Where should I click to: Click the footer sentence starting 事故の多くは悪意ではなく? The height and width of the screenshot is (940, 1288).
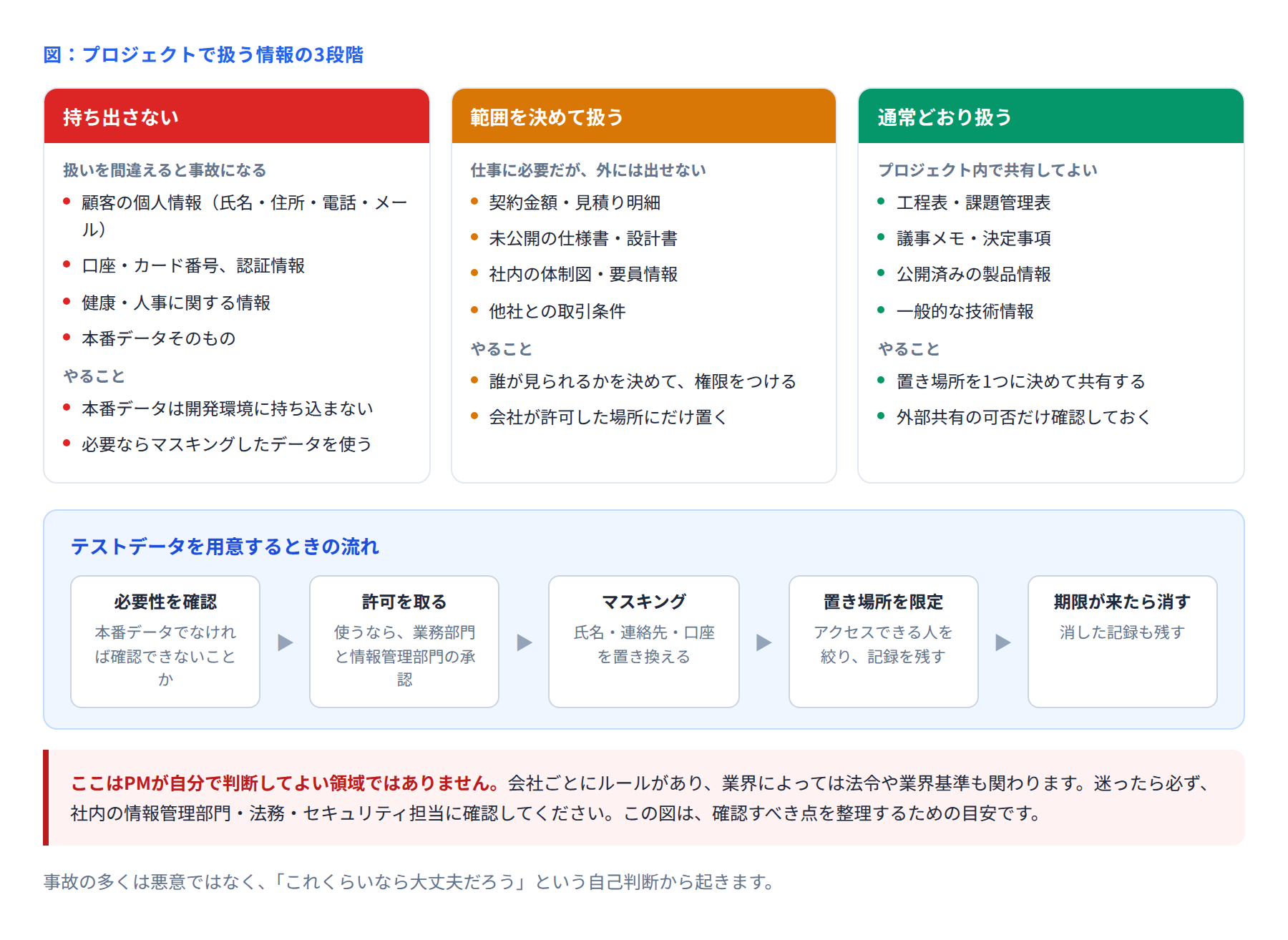point(409,882)
